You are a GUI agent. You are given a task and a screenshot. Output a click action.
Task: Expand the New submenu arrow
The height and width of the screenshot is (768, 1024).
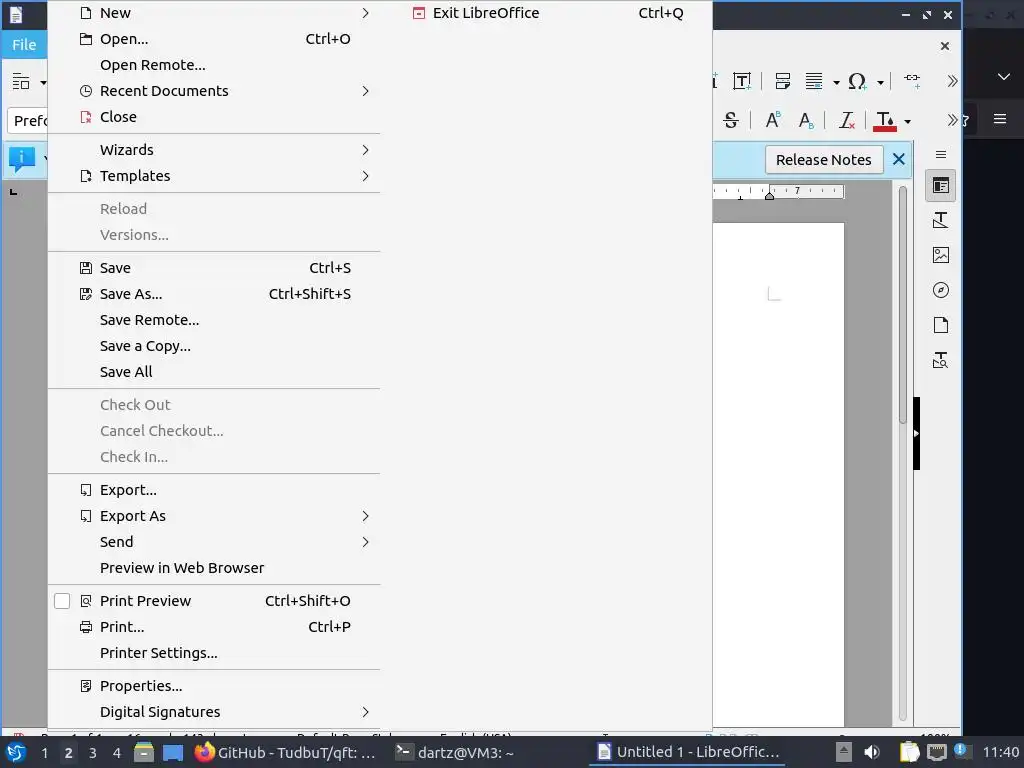tap(365, 13)
